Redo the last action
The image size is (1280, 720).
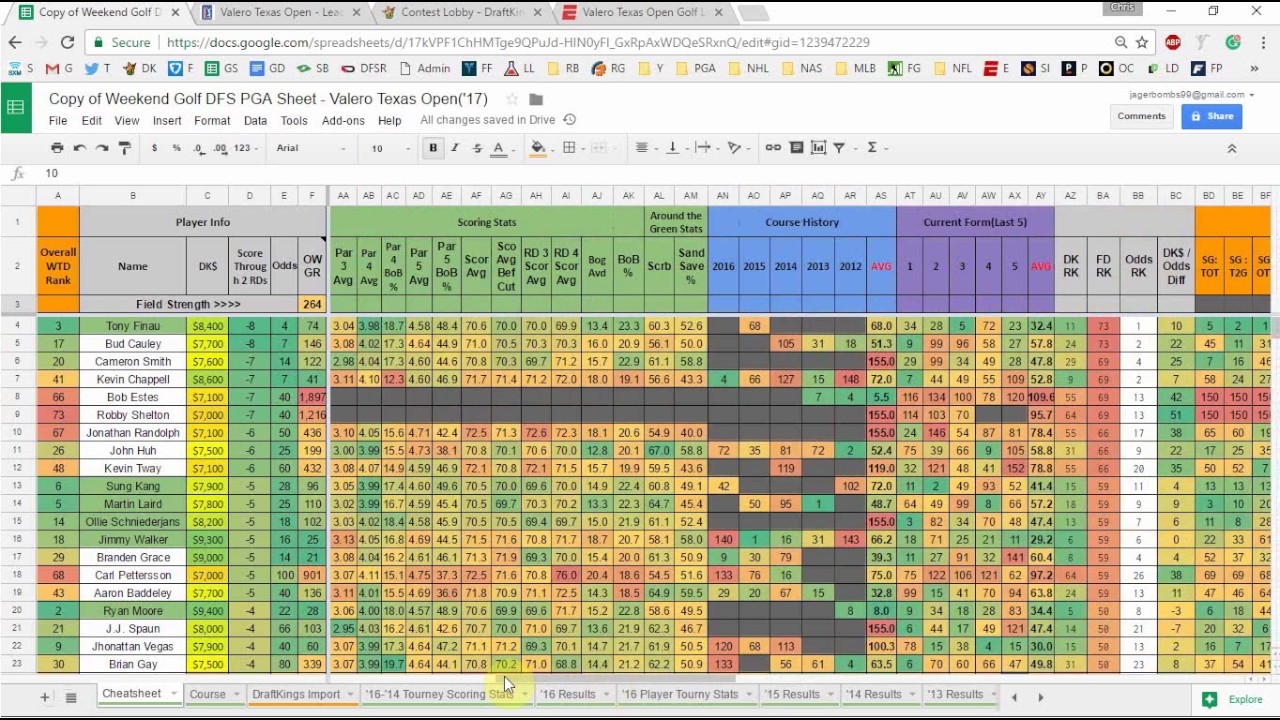coord(102,148)
